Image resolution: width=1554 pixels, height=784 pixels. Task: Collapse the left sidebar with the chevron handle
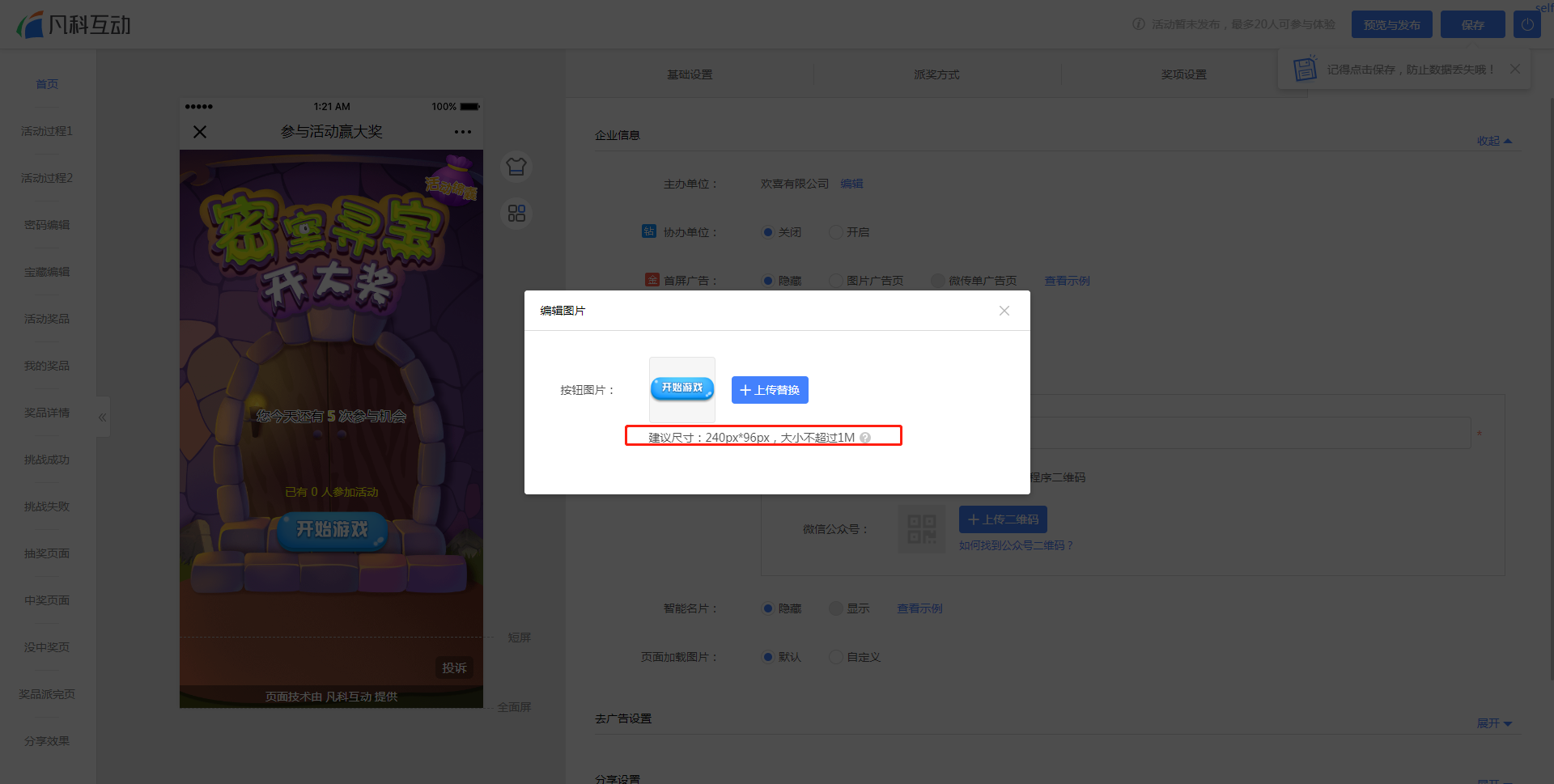103,417
